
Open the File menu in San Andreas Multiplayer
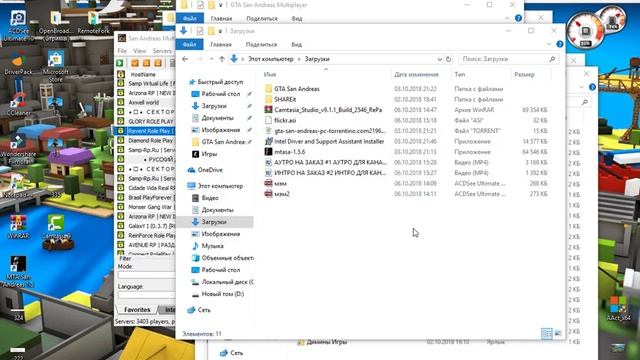click(122, 51)
